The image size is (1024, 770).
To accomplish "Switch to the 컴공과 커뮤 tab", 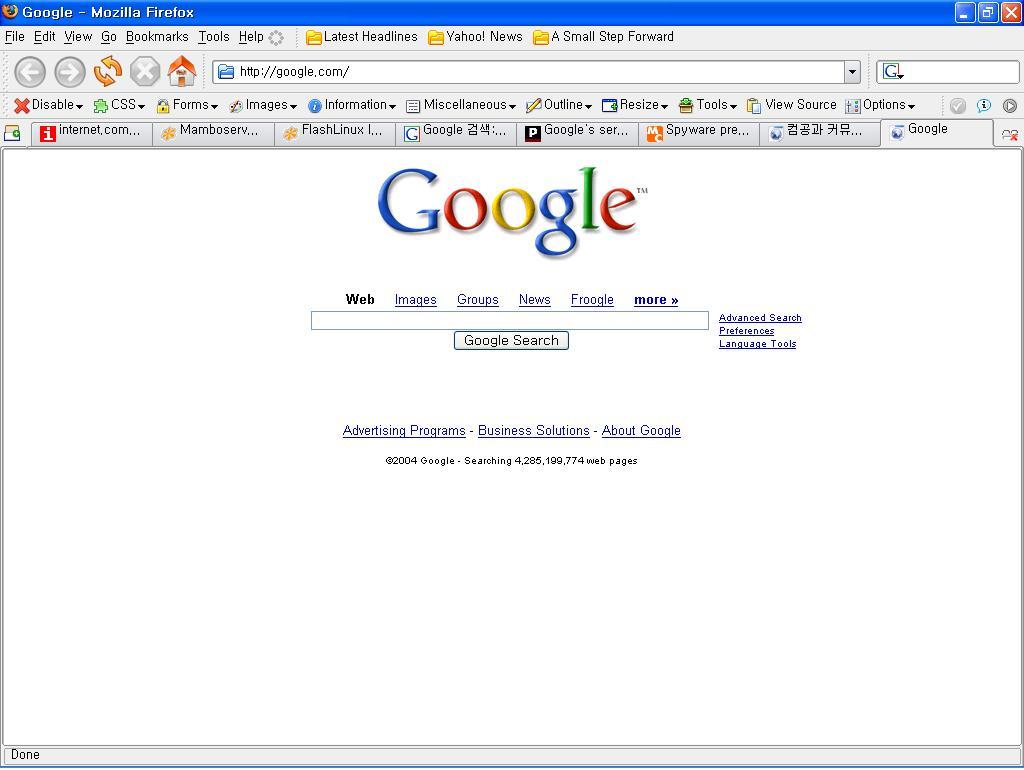I will tap(821, 134).
